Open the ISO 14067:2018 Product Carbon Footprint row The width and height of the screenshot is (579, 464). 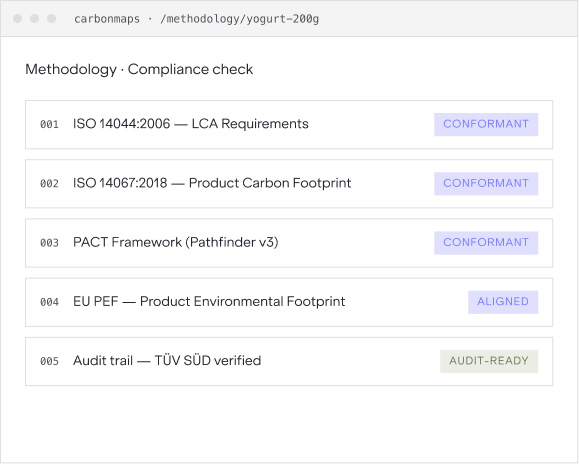pos(289,183)
